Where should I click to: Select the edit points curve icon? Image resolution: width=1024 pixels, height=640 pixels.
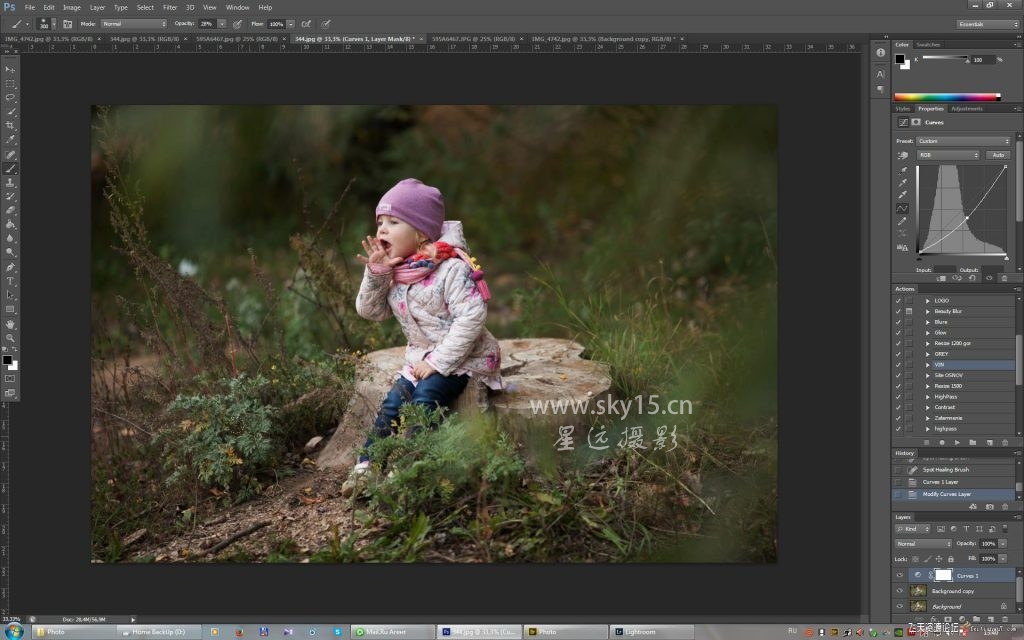point(903,208)
